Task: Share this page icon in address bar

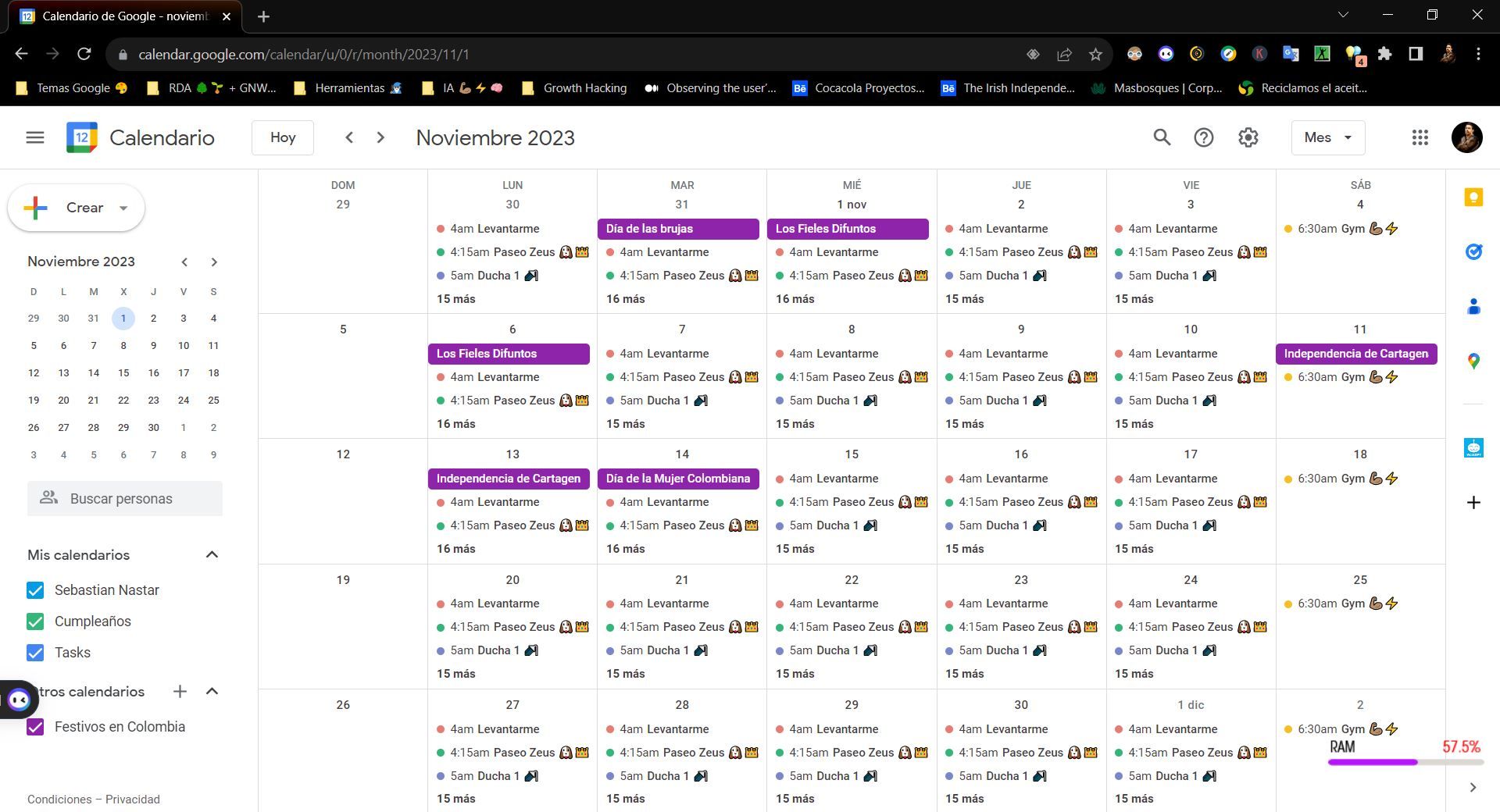Action: point(1064,54)
